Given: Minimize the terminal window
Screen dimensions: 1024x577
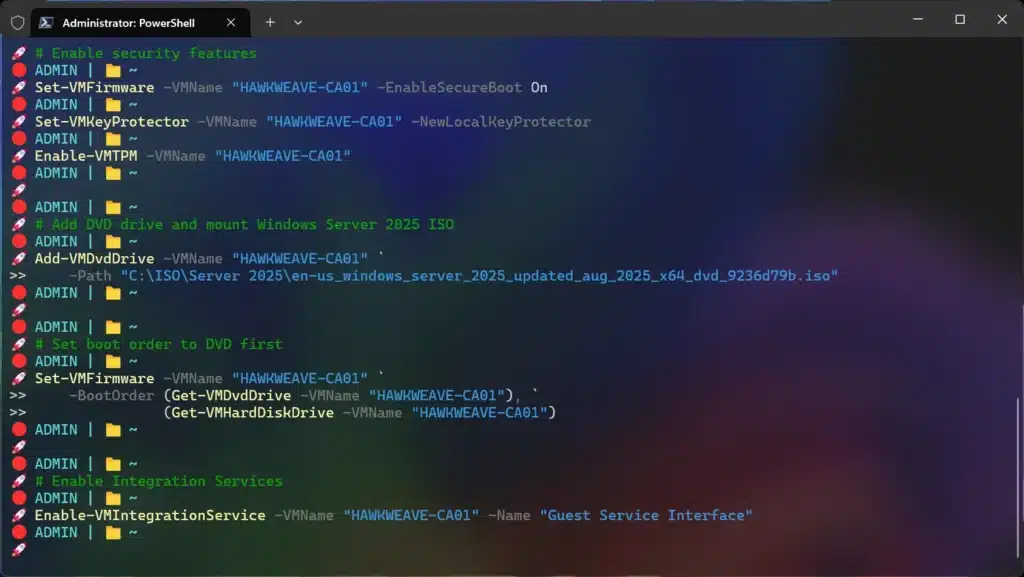Looking at the screenshot, I should point(915,19).
